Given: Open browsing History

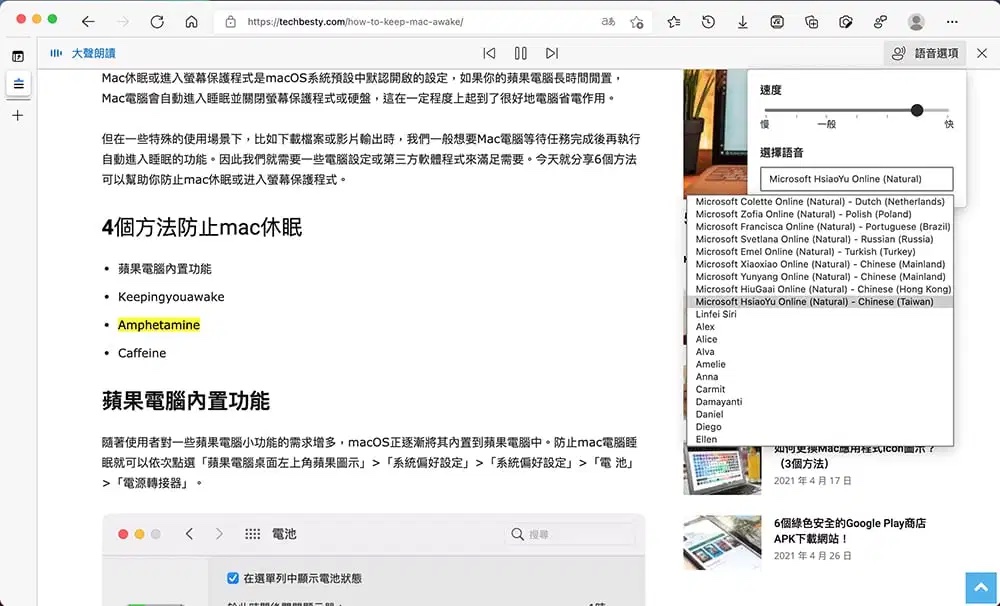Looking at the screenshot, I should click(x=708, y=22).
